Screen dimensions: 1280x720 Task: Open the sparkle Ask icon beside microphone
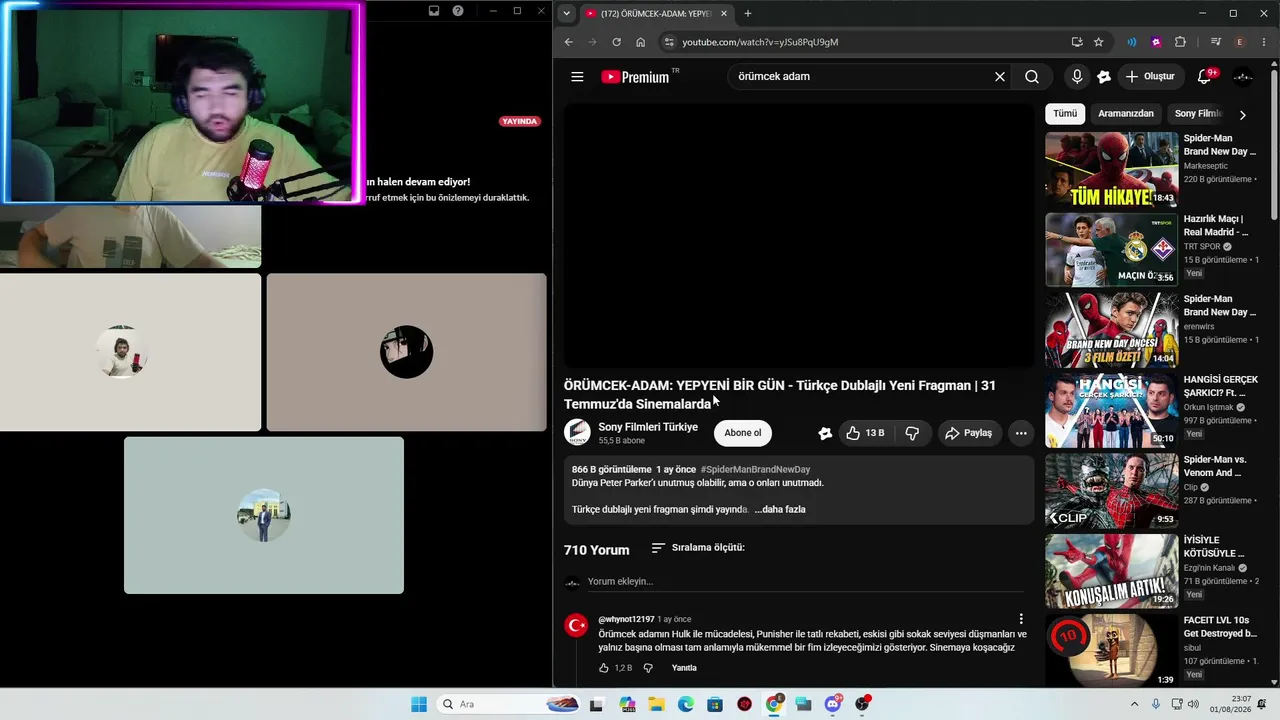coord(1104,77)
